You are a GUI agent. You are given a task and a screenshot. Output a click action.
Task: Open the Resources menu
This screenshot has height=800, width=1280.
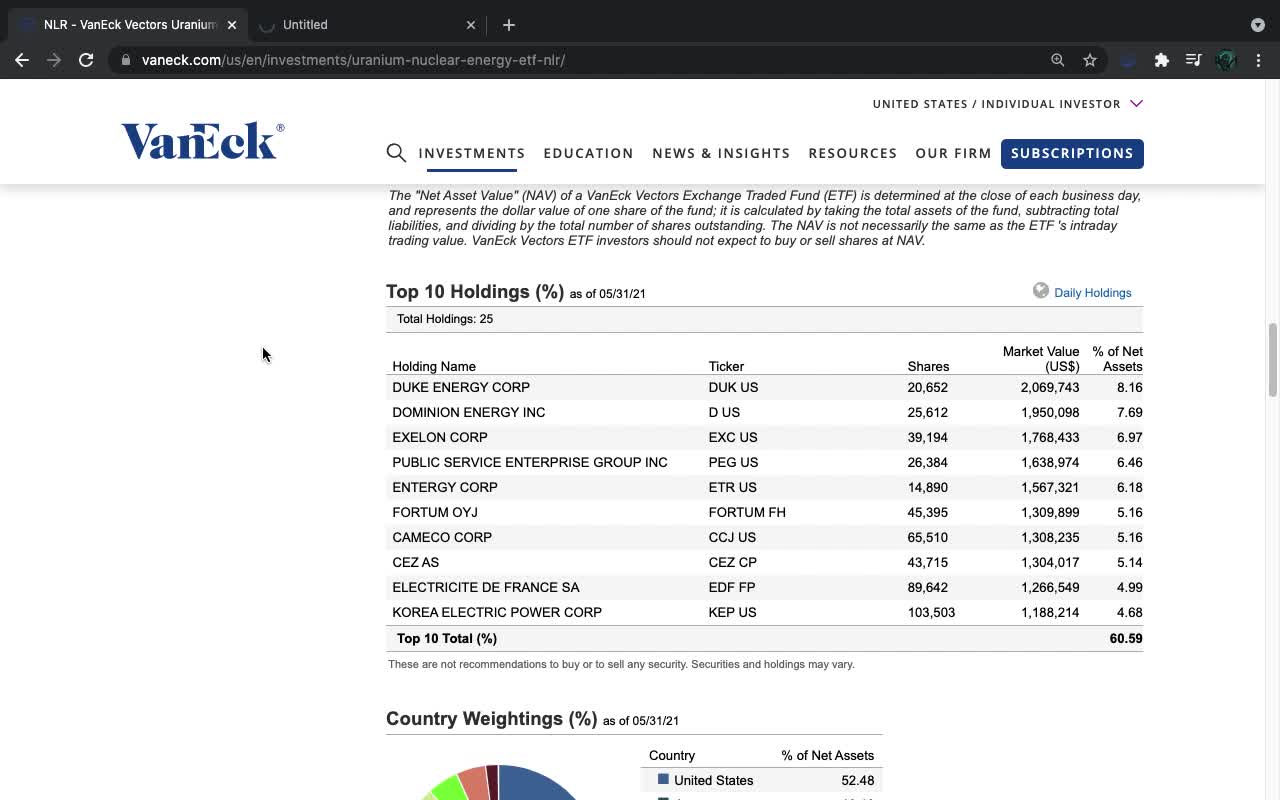[852, 153]
